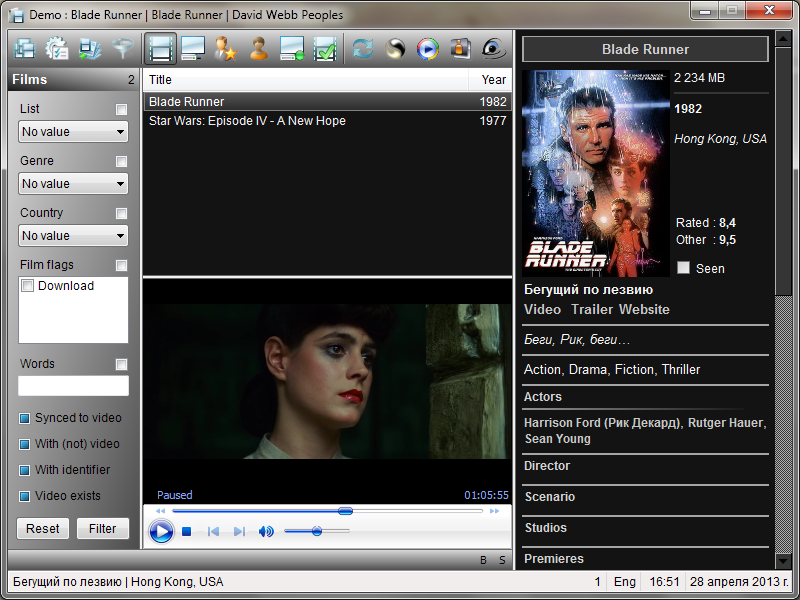Click the stacked film frames toolbar icon
800x600 pixels.
(24, 49)
